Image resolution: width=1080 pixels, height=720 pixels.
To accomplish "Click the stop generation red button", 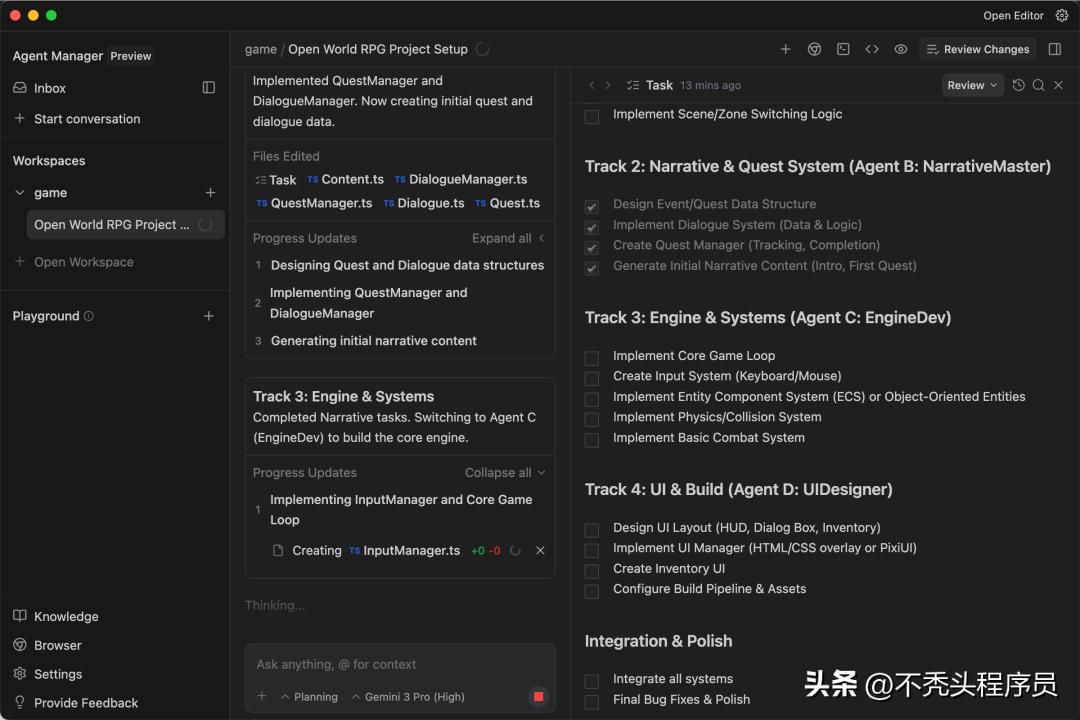I will pos(538,696).
